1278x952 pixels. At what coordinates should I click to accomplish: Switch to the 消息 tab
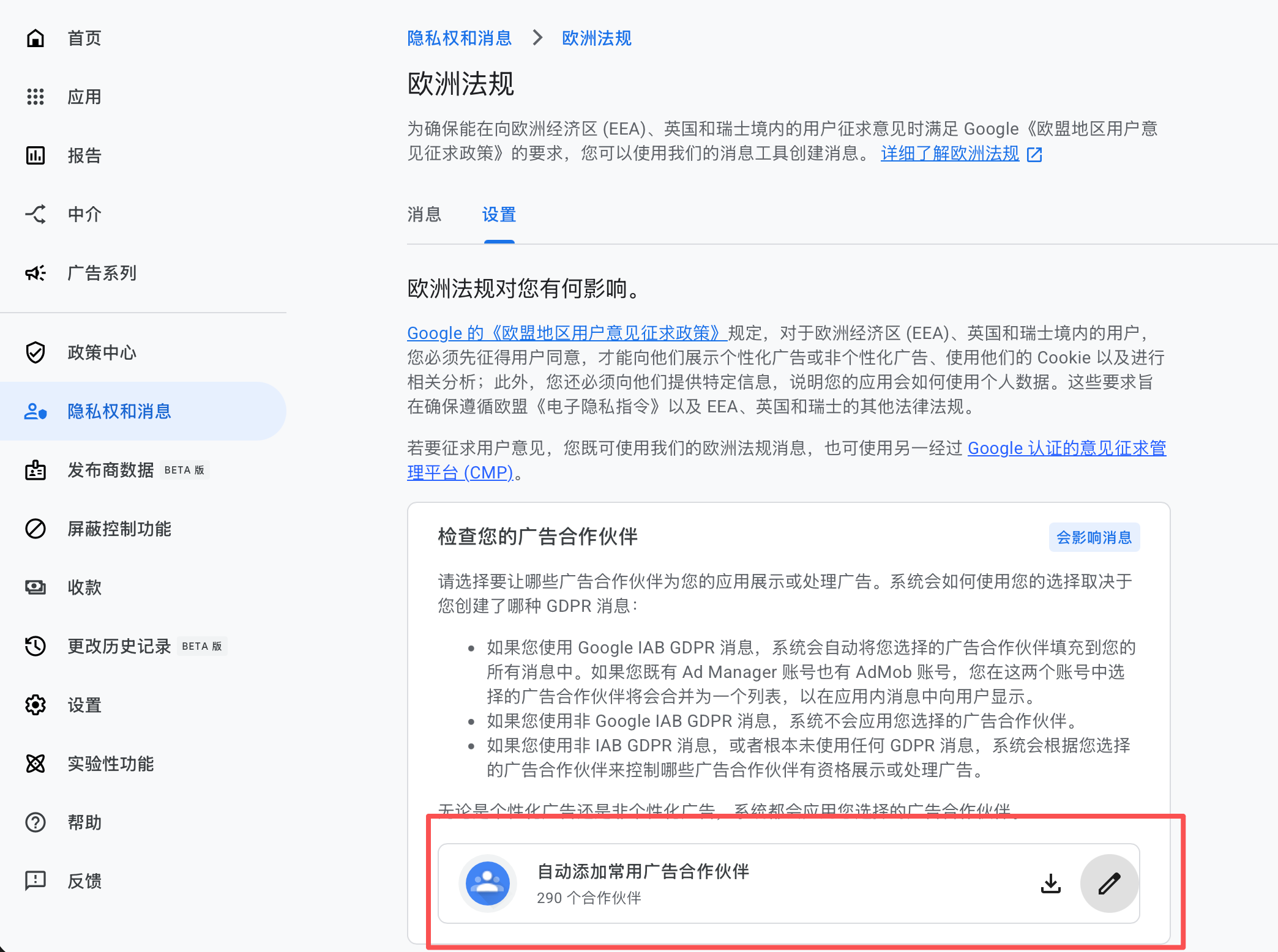[424, 215]
